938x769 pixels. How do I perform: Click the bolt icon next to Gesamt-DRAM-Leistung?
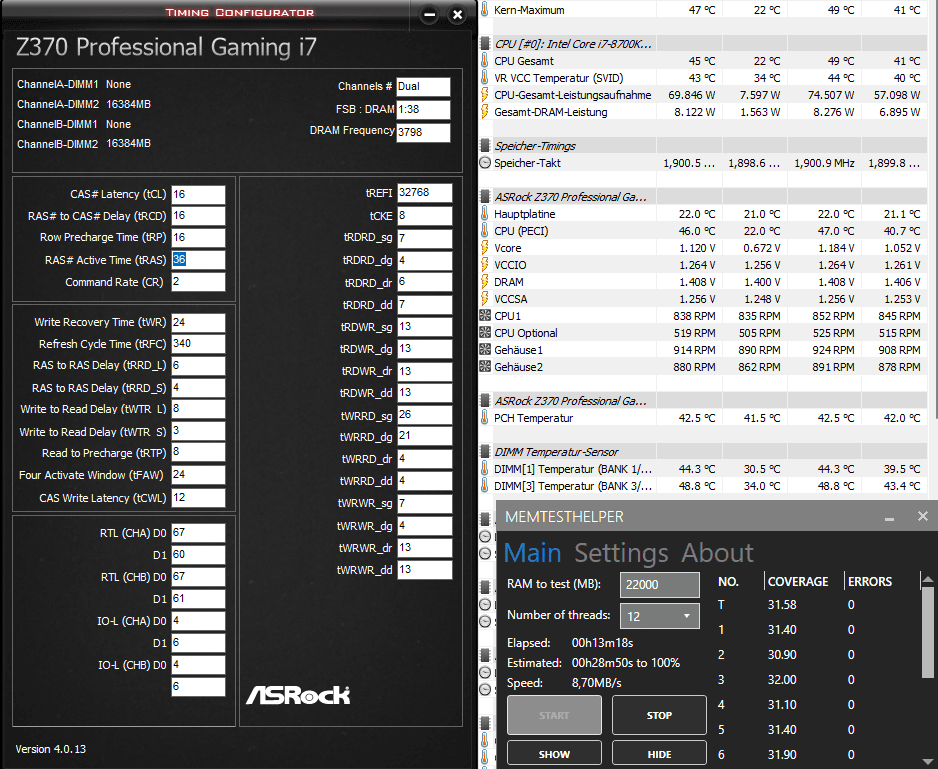click(x=485, y=112)
